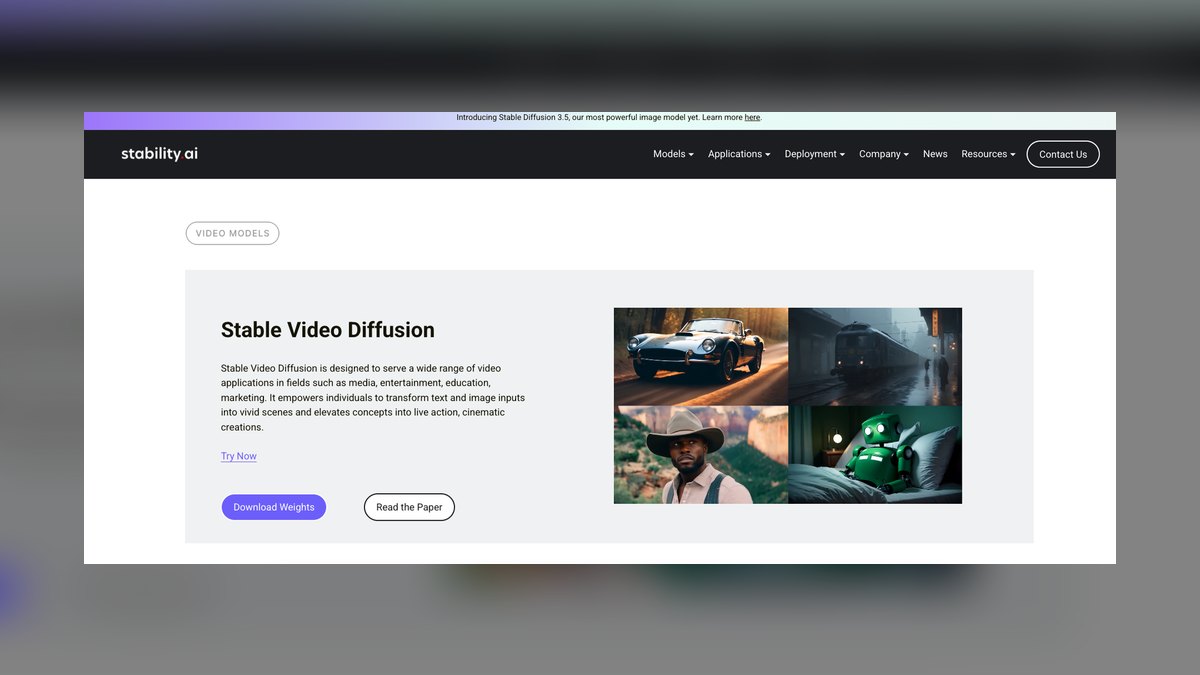The width and height of the screenshot is (1200, 675).
Task: Follow the 'here' link in the announcement banner
Action: tap(752, 118)
